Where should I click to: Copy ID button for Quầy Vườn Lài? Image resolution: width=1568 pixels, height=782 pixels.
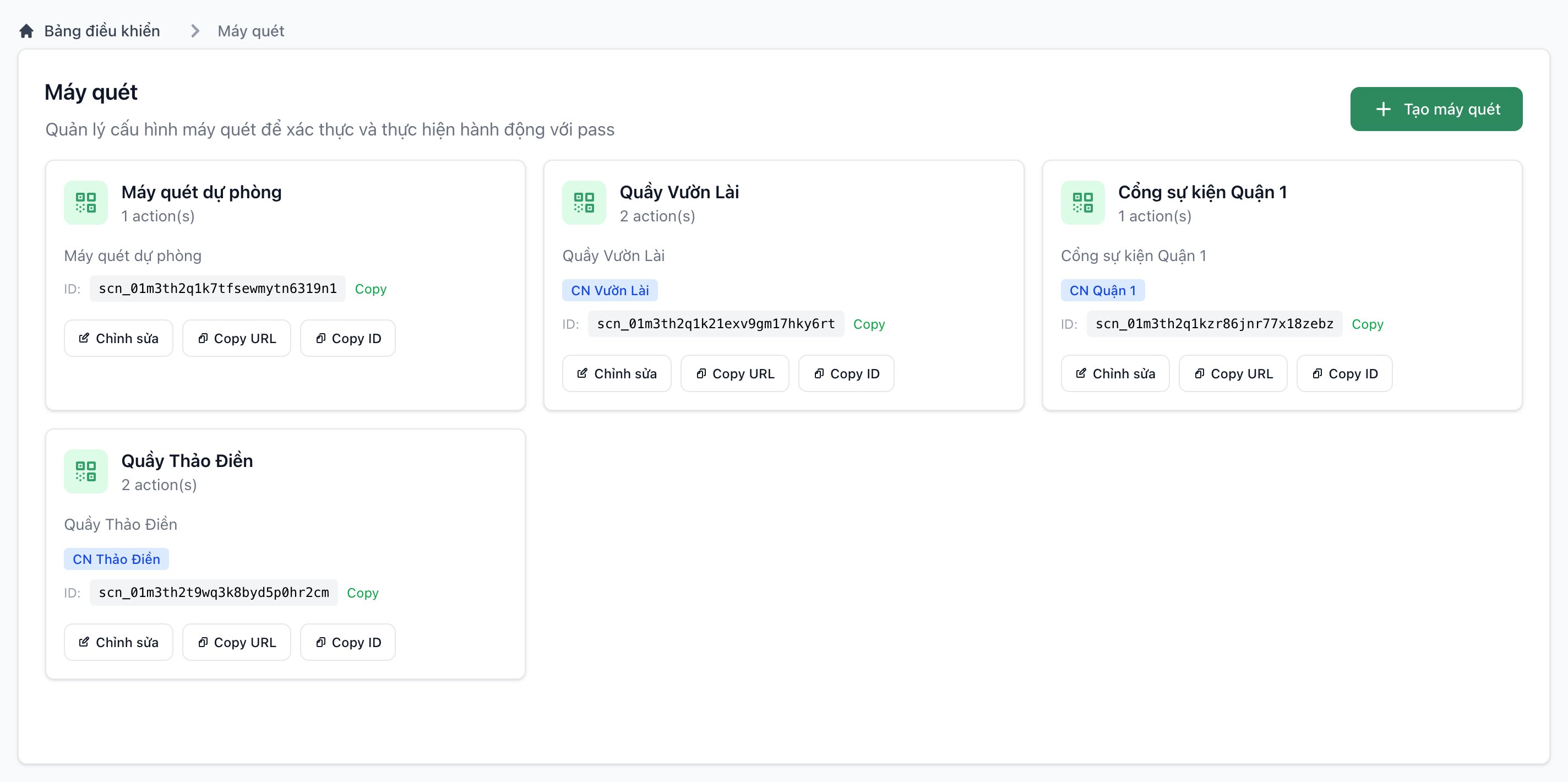tap(846, 373)
